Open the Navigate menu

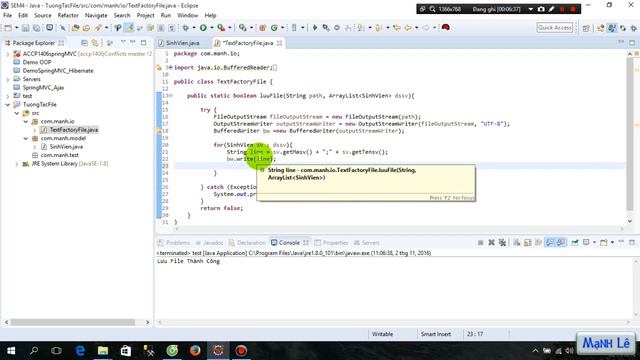click(x=96, y=15)
